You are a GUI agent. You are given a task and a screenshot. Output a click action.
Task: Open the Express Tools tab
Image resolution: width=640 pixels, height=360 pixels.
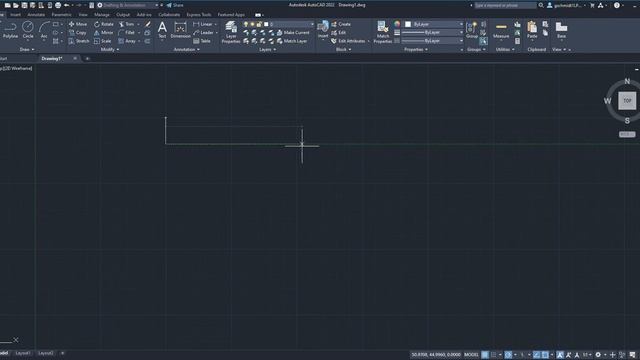tap(199, 15)
